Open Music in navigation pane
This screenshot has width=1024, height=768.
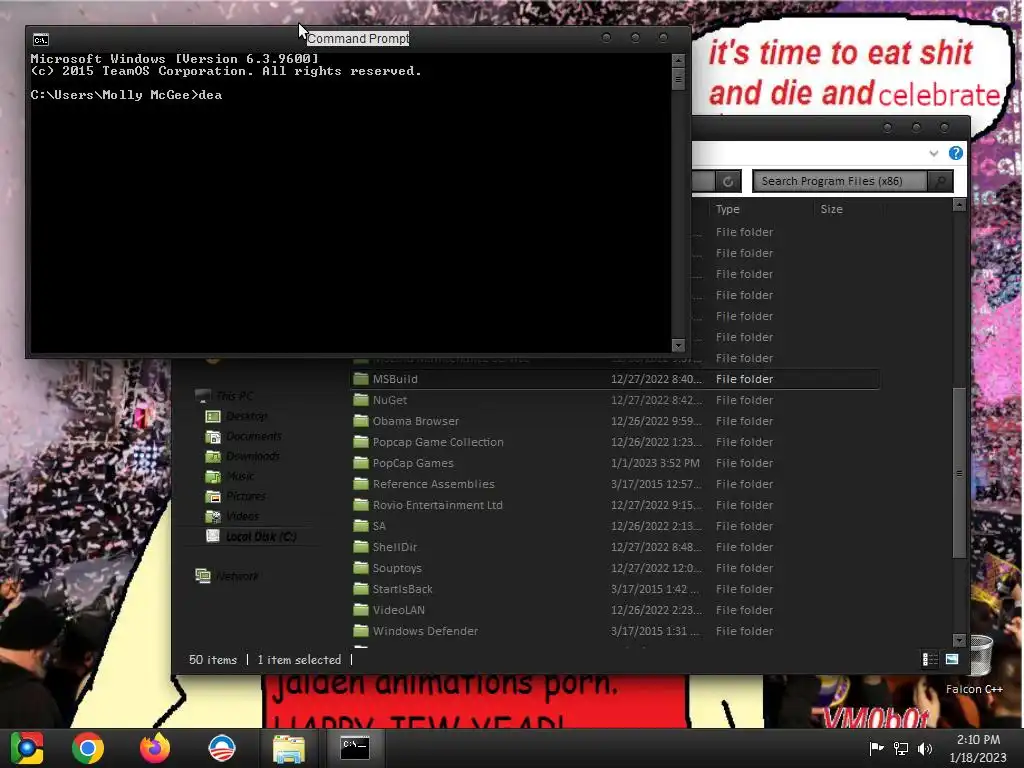click(x=230, y=476)
